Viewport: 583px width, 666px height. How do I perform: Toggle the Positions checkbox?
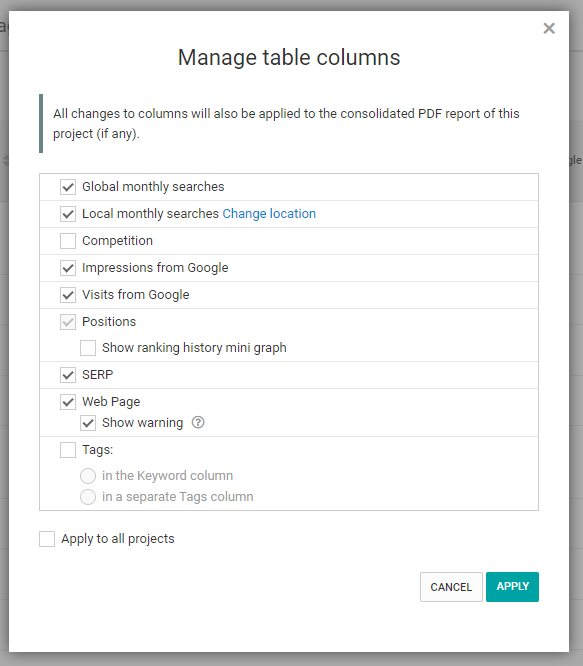click(68, 322)
